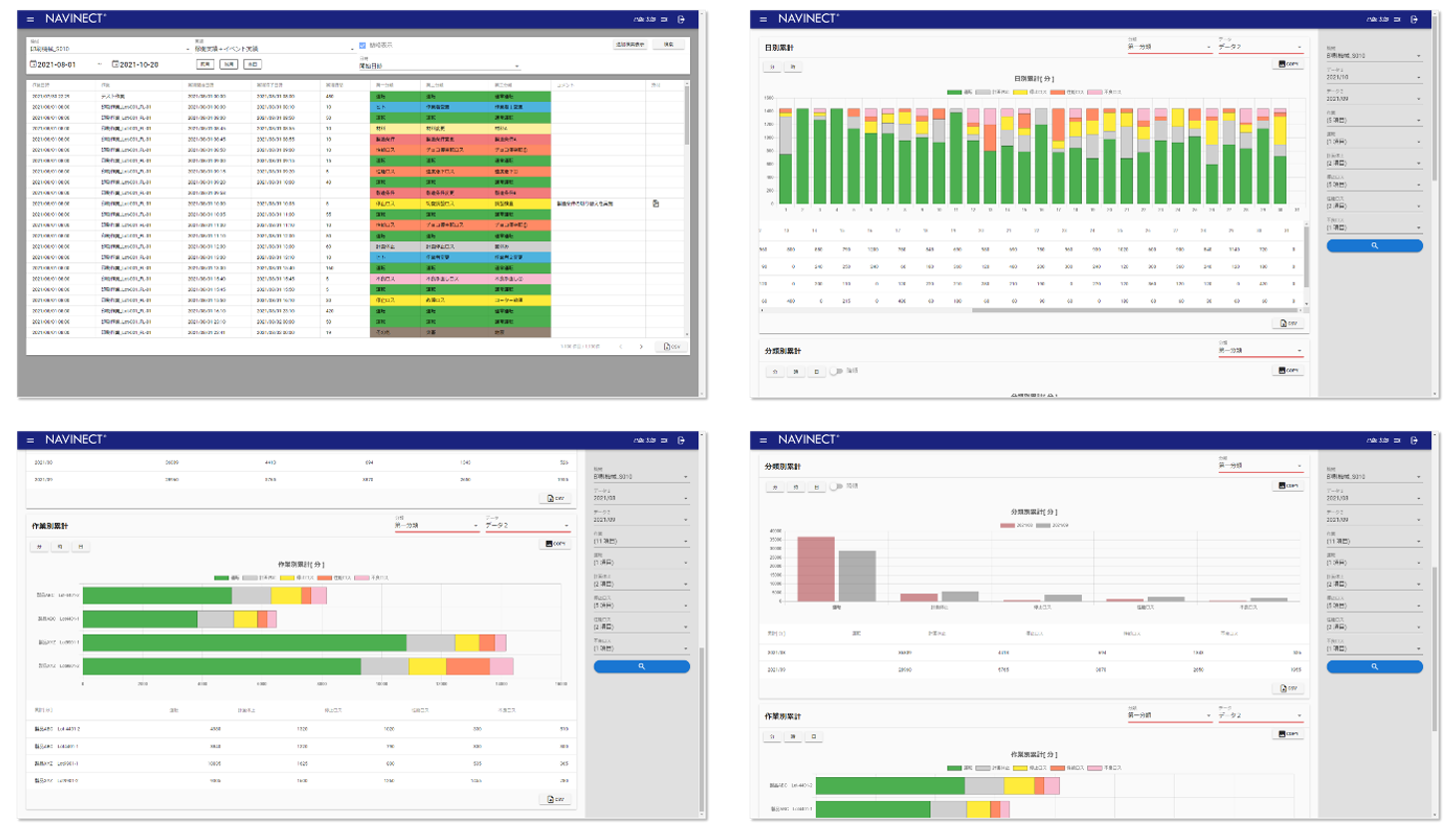
Task: Go to previous page of the event table
Action: 620,347
